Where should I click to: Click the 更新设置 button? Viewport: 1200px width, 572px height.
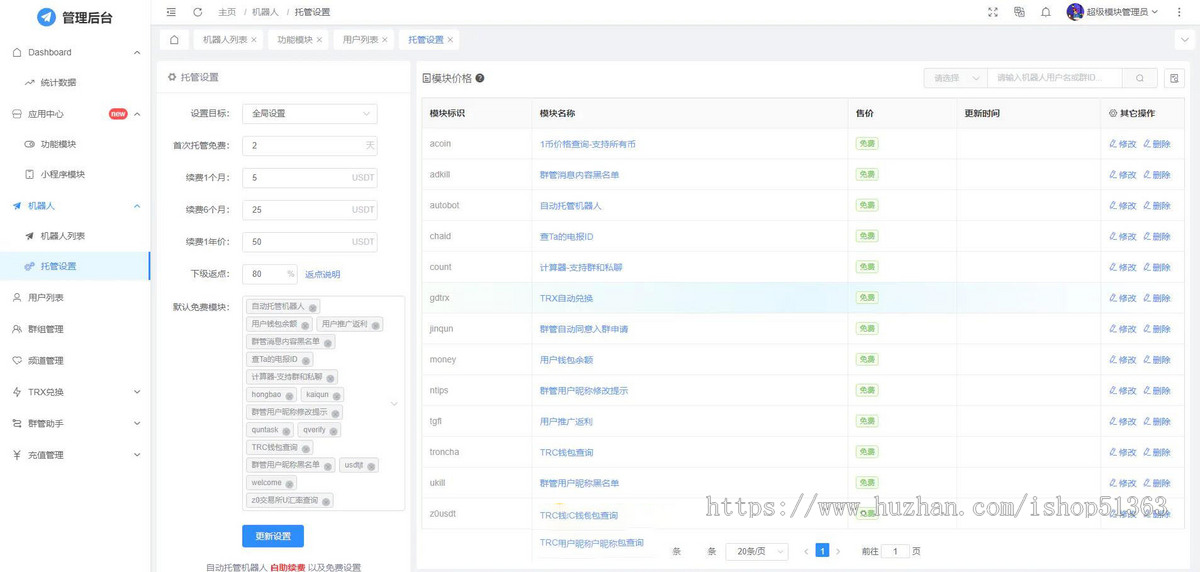point(273,536)
